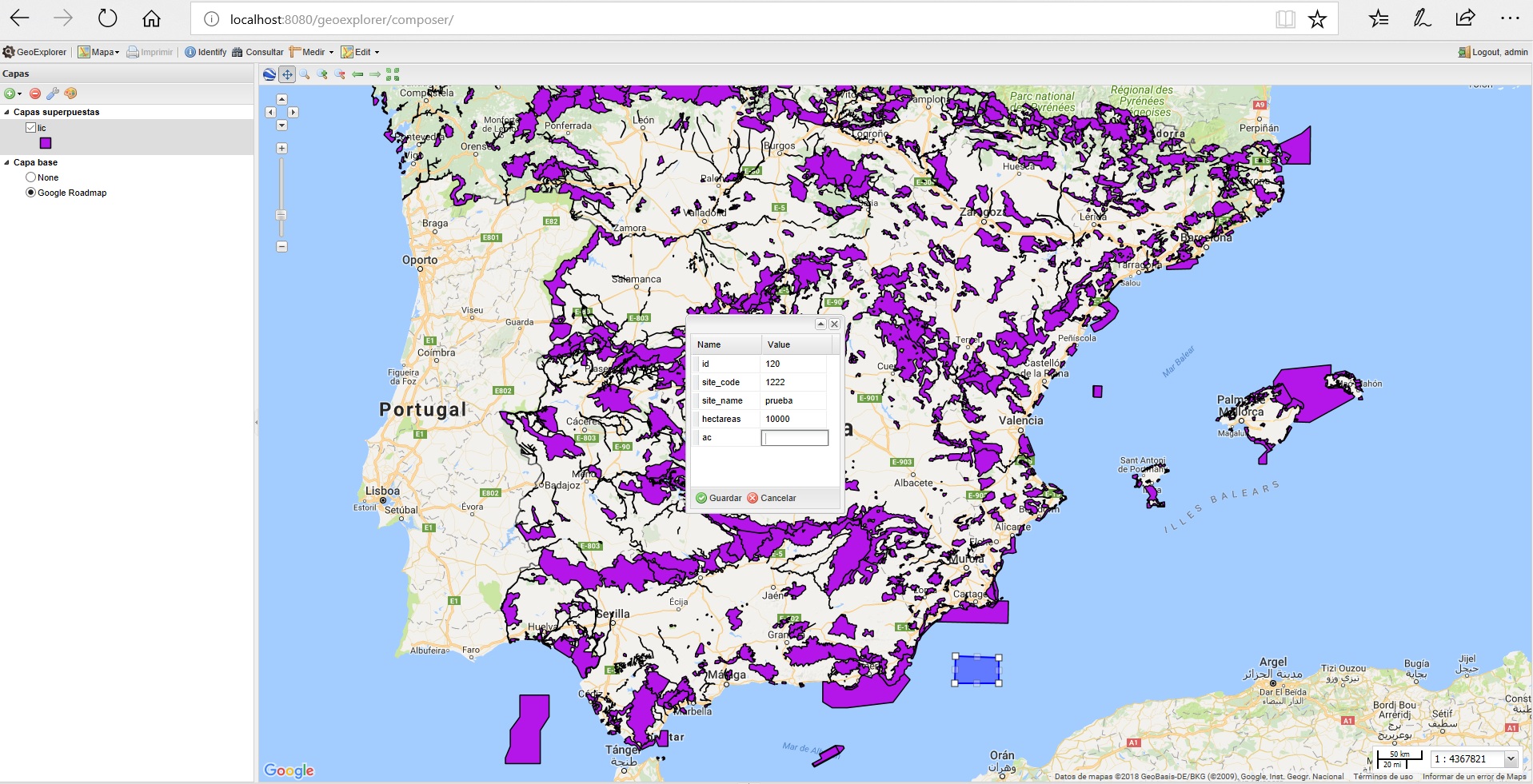Image resolution: width=1533 pixels, height=784 pixels.
Task: Collapse the Capas superpuestas tree node
Action: click(7, 113)
